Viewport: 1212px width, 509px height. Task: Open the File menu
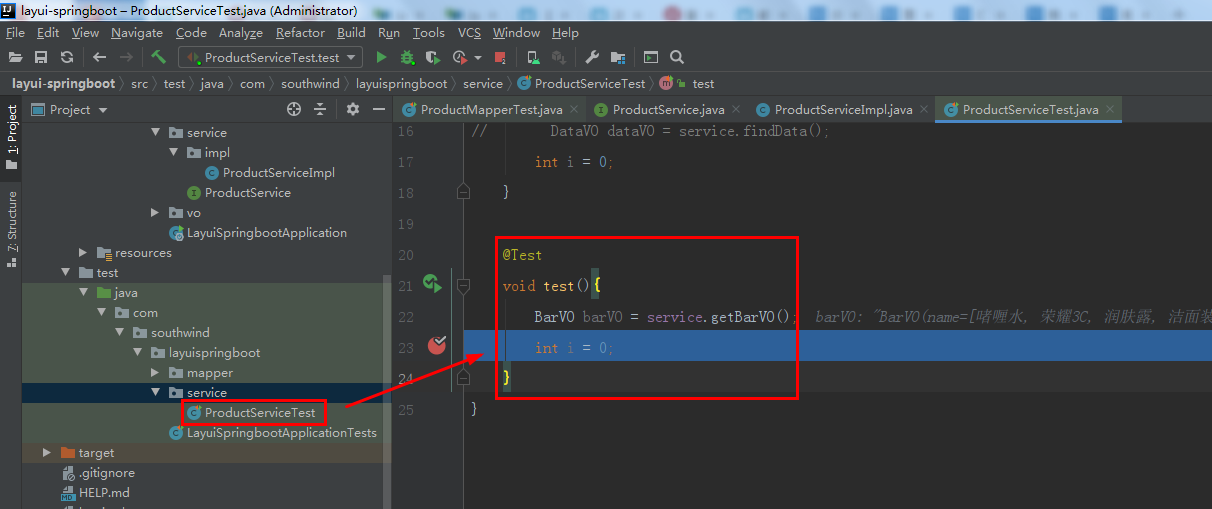(15, 32)
